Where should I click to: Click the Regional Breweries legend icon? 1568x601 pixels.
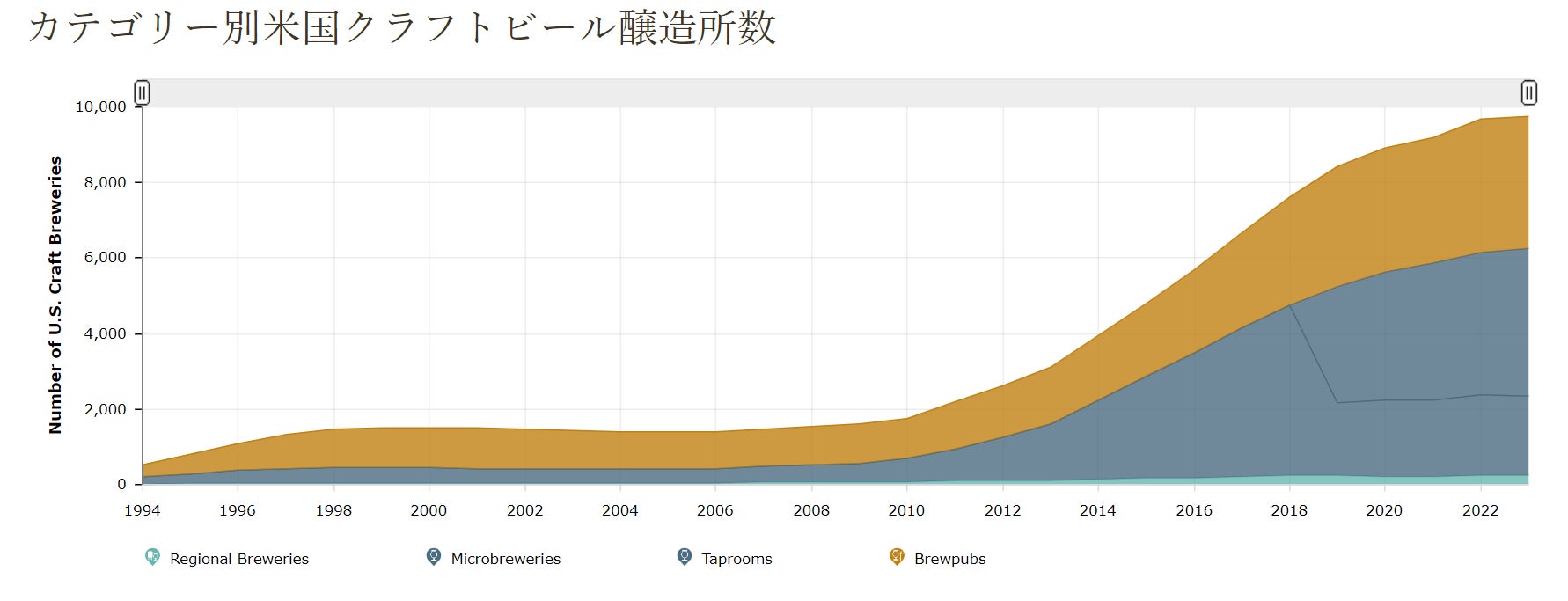click(152, 557)
